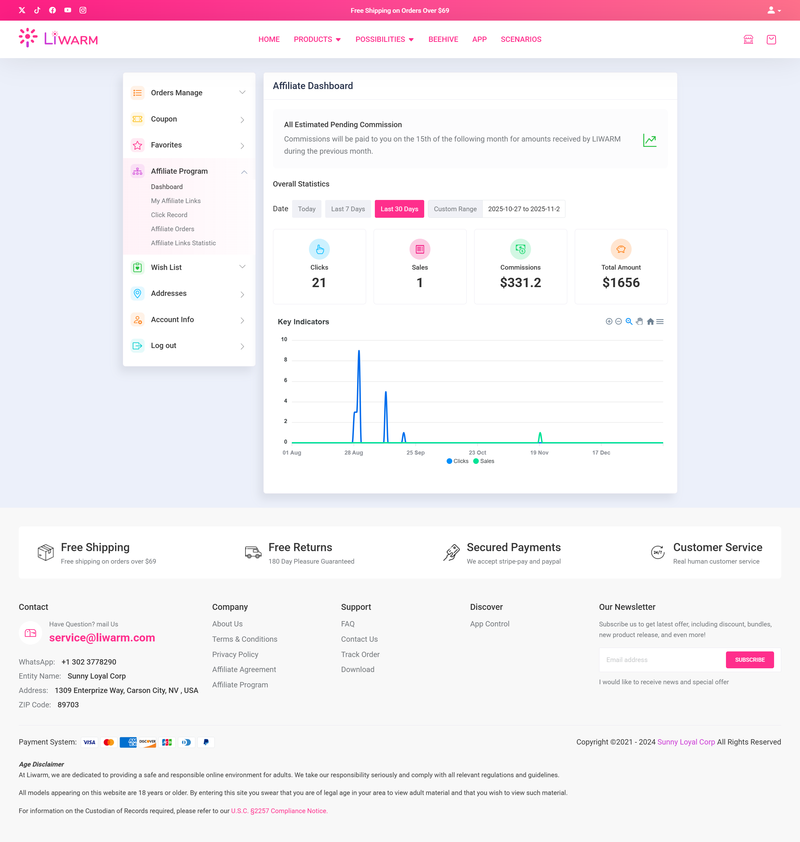
Task: Click the Commissions money icon
Action: [520, 249]
